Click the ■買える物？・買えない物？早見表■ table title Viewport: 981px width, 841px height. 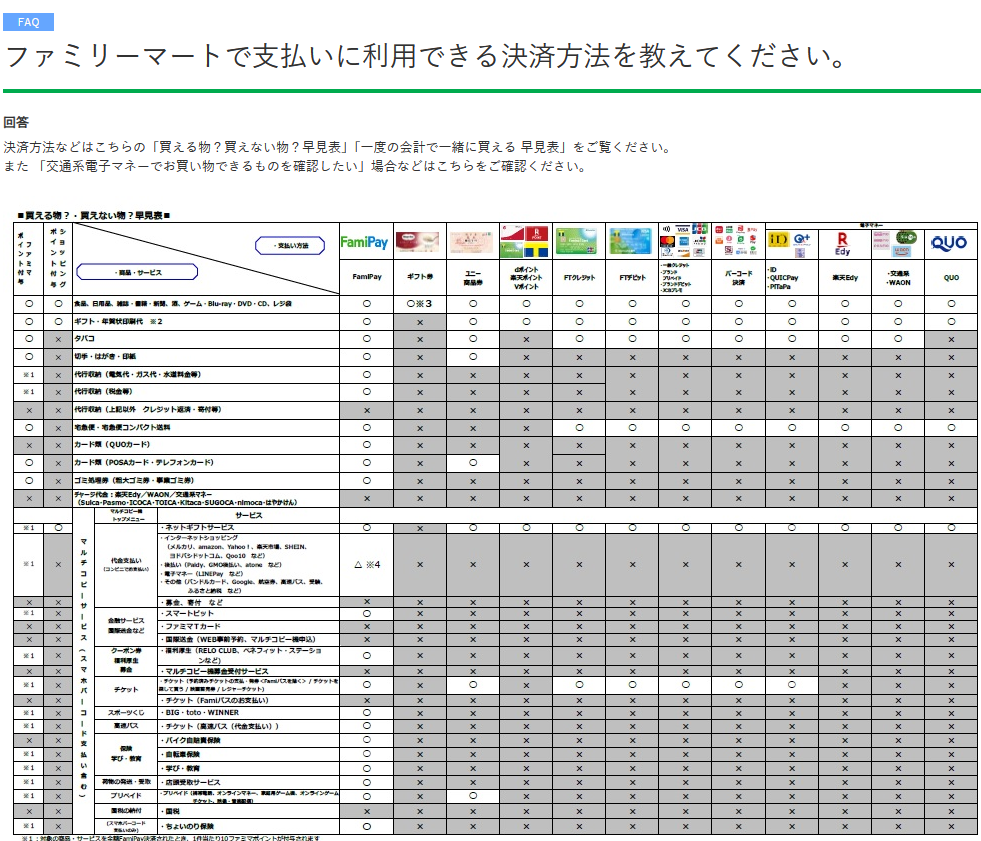coord(94,215)
